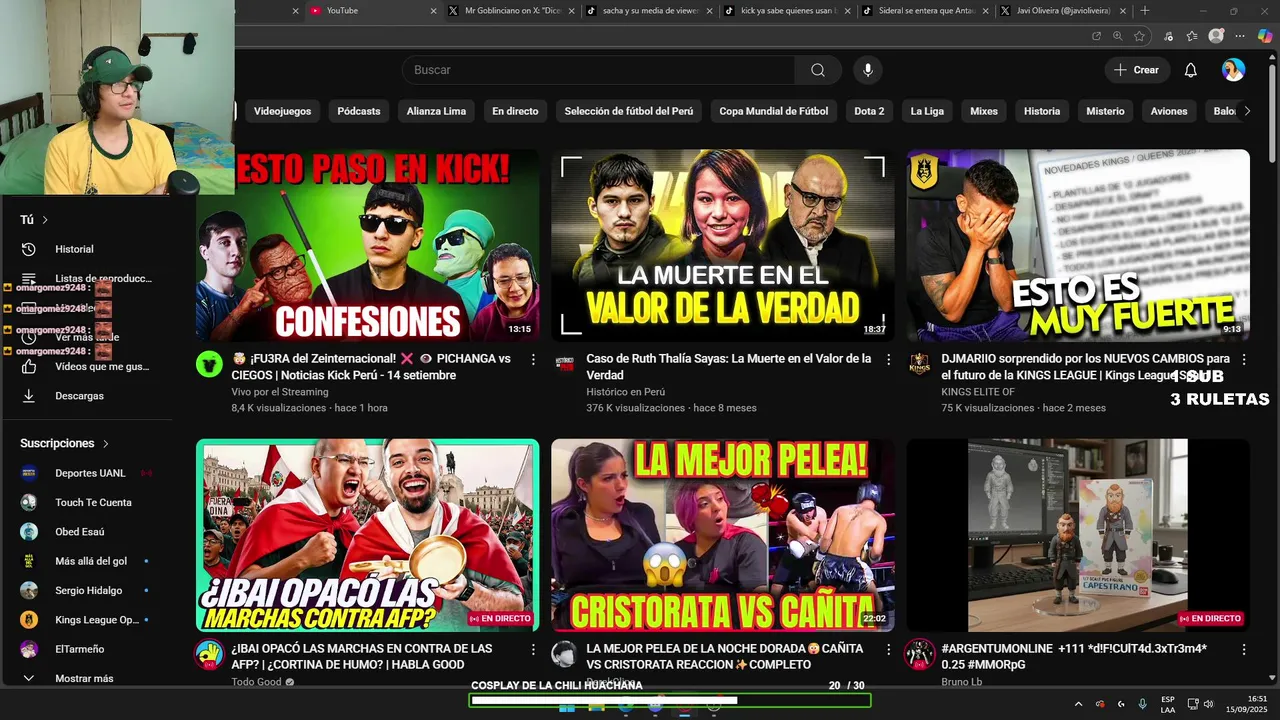Expand the Tú section chevron

tap(45, 220)
